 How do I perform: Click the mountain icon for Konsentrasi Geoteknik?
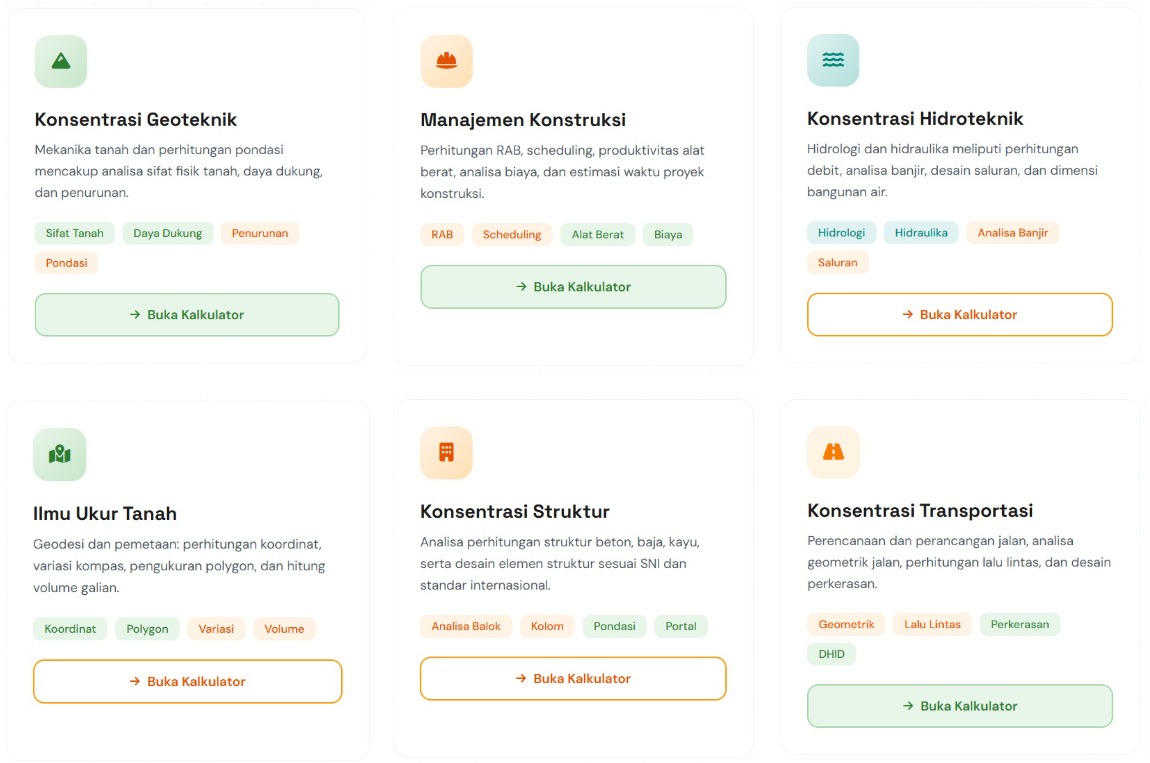point(61,62)
